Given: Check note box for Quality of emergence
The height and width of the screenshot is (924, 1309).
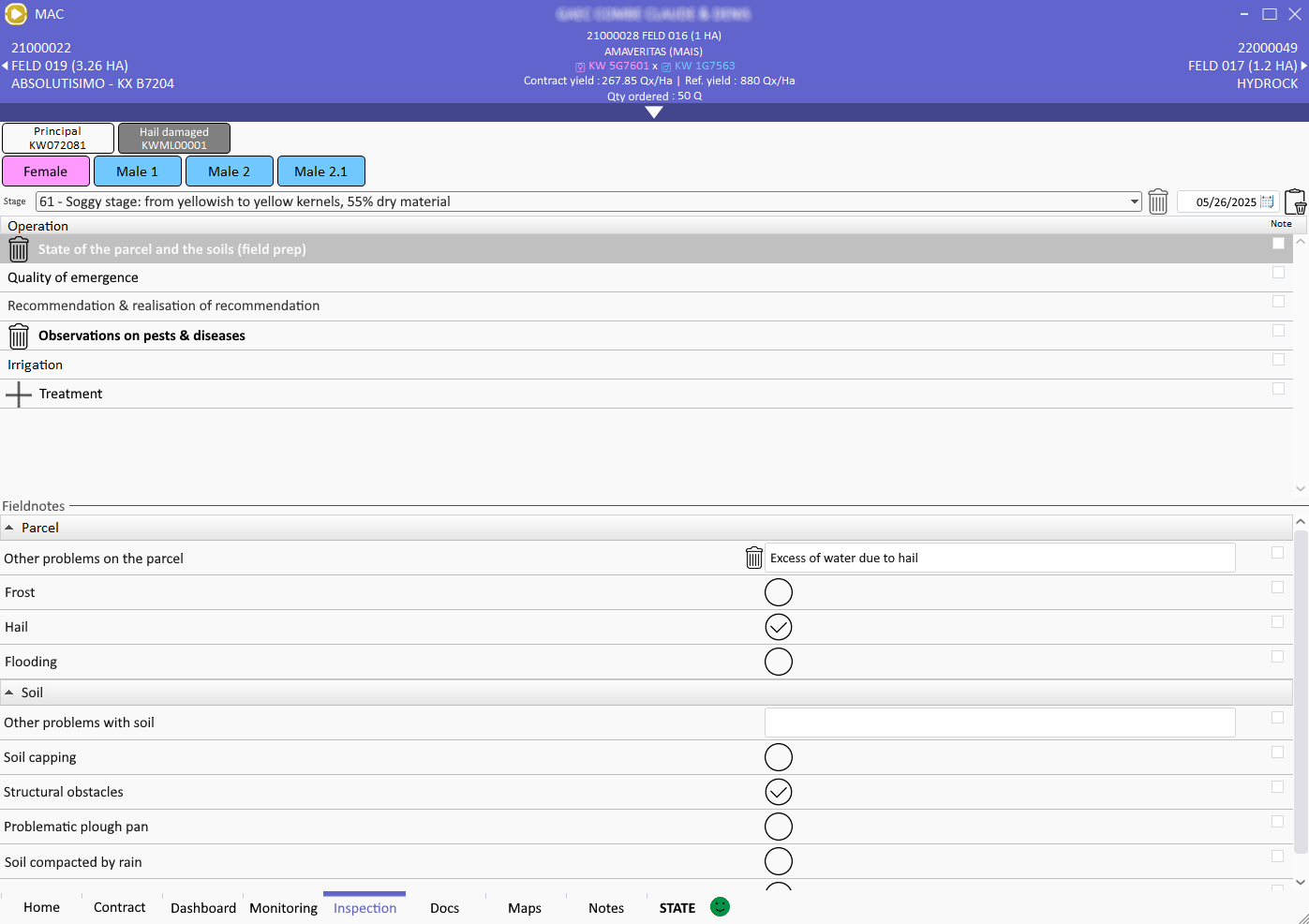Looking at the screenshot, I should 1278,272.
